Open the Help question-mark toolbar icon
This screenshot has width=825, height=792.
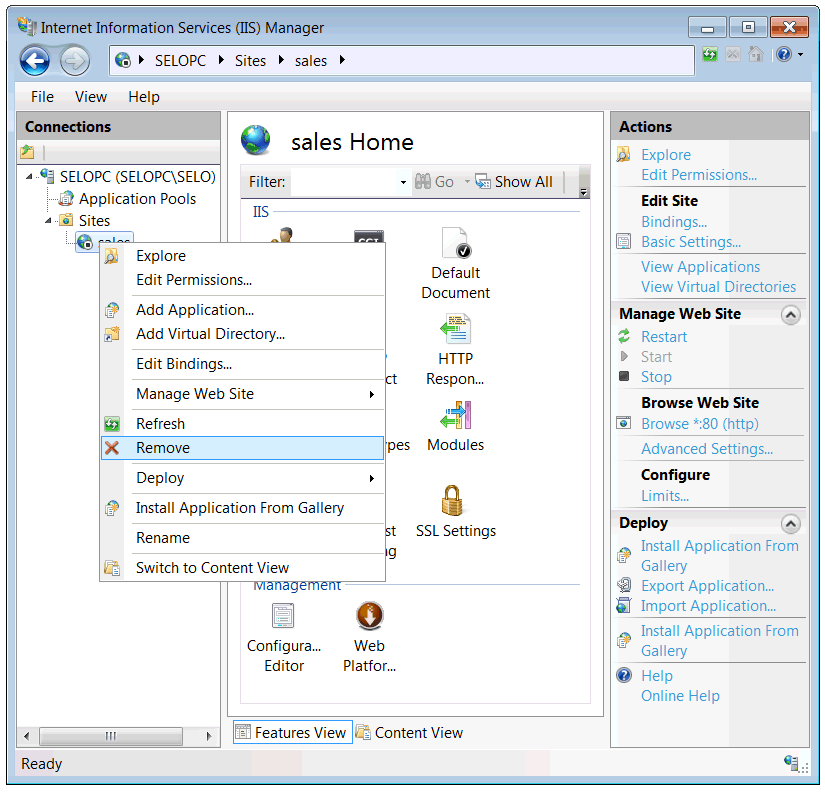[784, 54]
